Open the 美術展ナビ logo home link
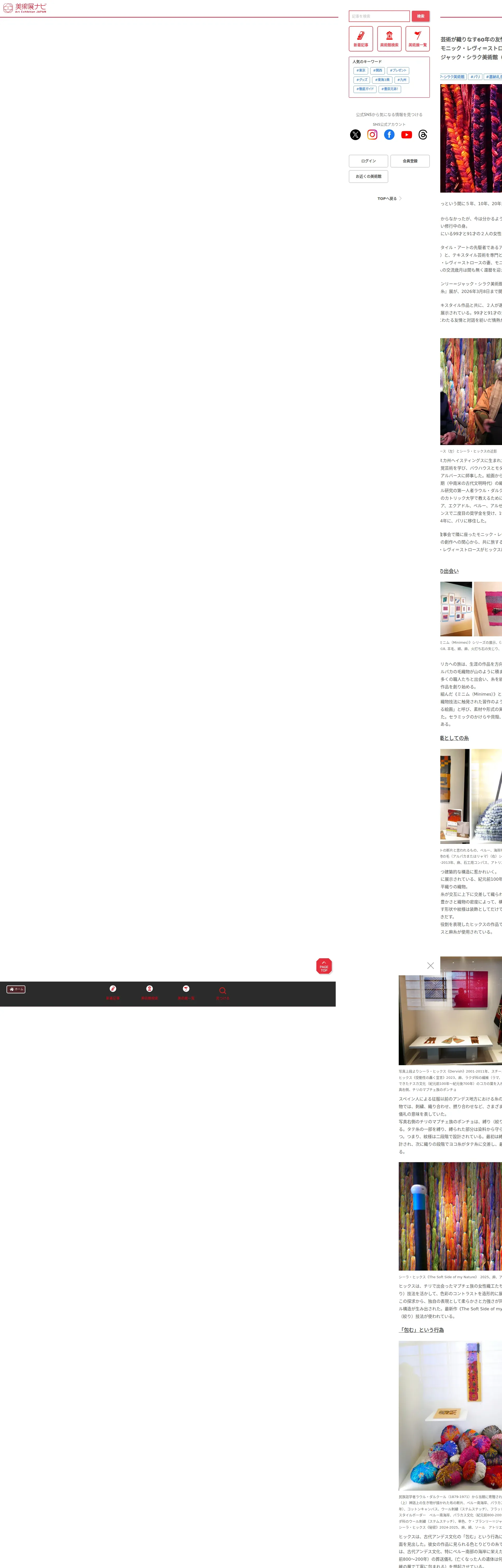This screenshot has width=502, height=1568. [25, 8]
